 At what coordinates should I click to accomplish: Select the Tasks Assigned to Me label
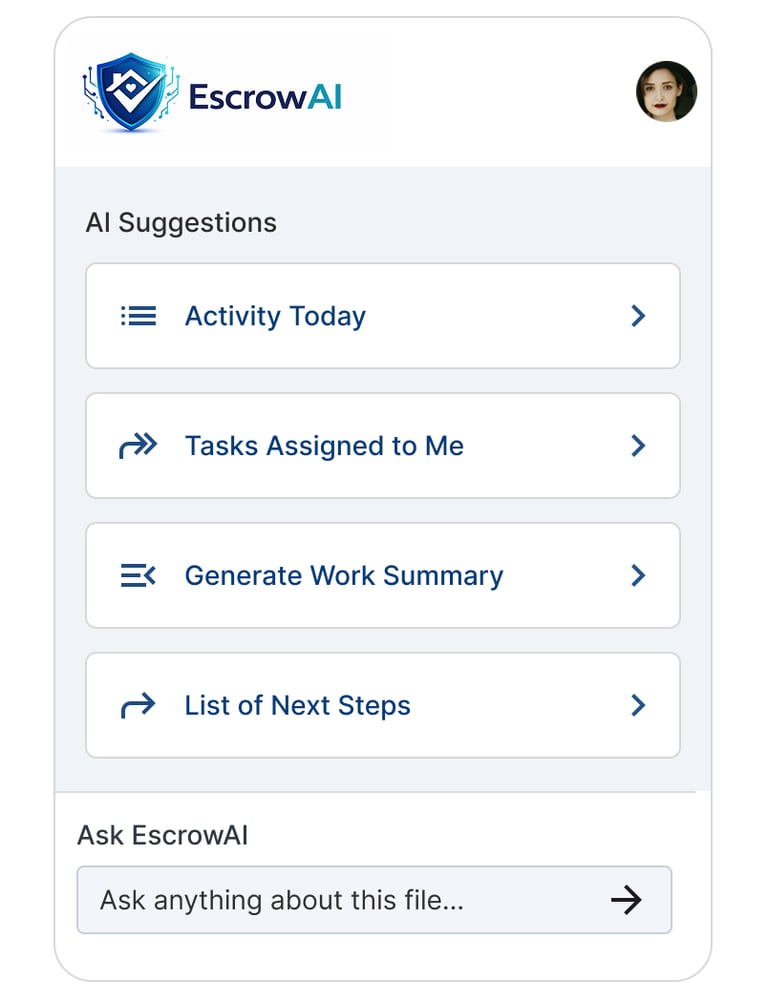click(x=324, y=446)
